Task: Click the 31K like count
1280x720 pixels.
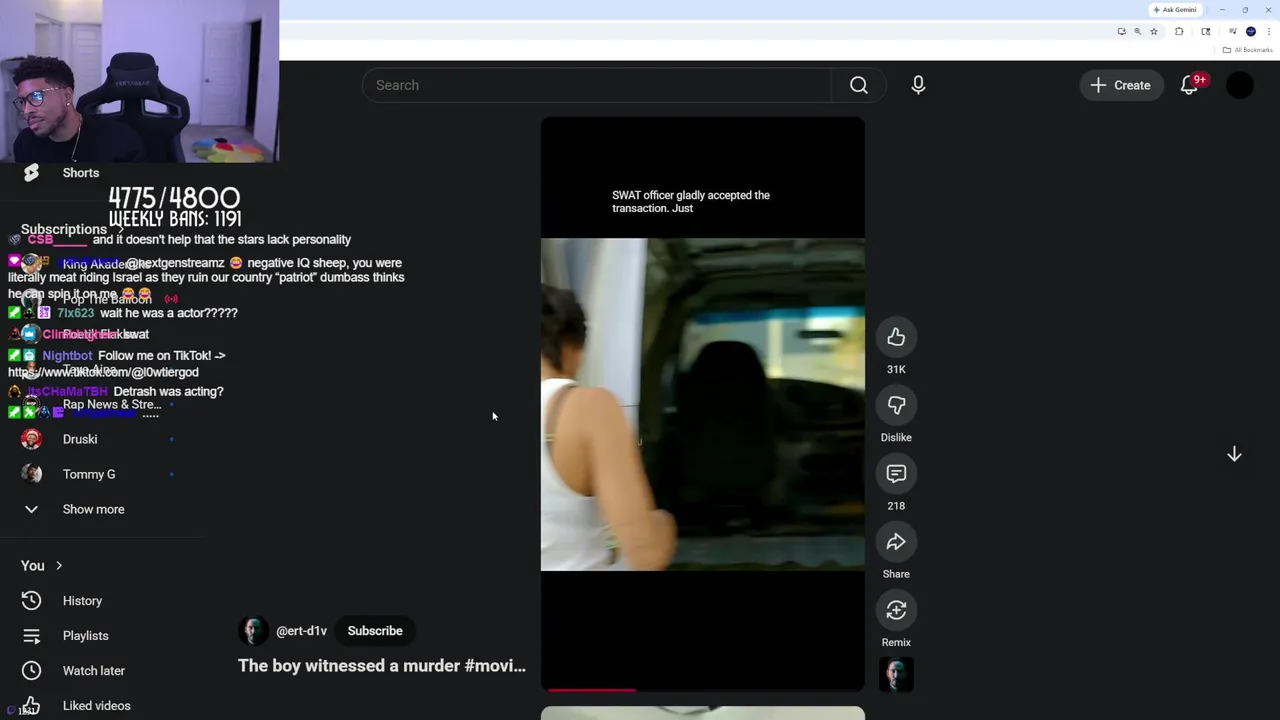Action: (x=896, y=370)
